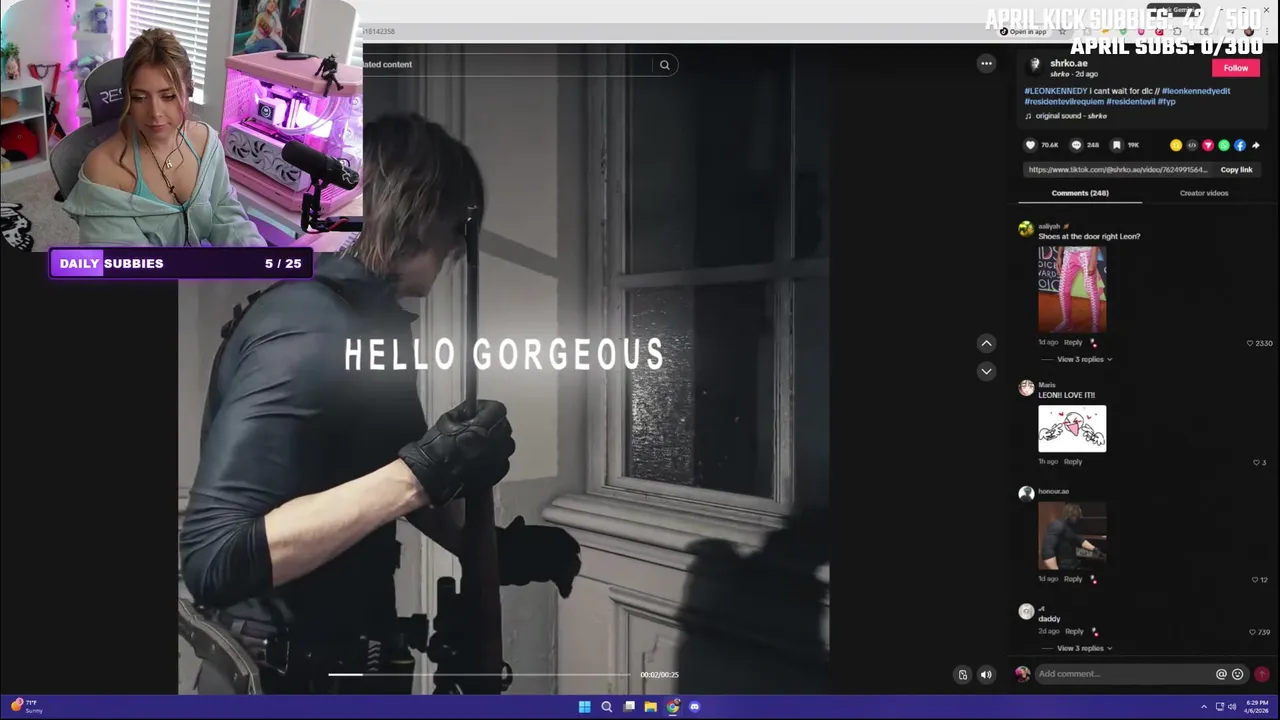Viewport: 1280px width, 720px height.
Task: Toggle the auto-scroll icon beside volume
Action: pyautogui.click(x=963, y=674)
